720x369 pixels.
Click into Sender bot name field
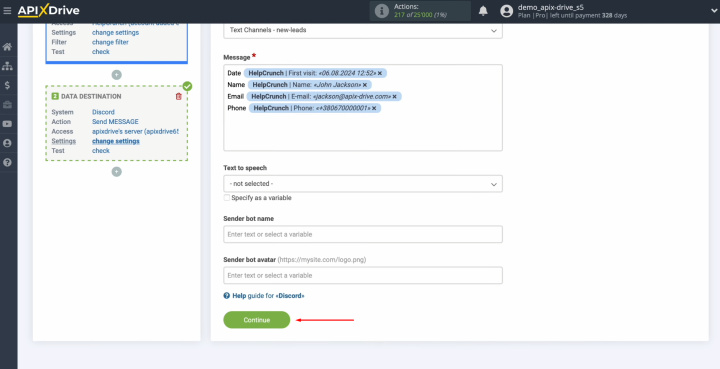point(363,234)
